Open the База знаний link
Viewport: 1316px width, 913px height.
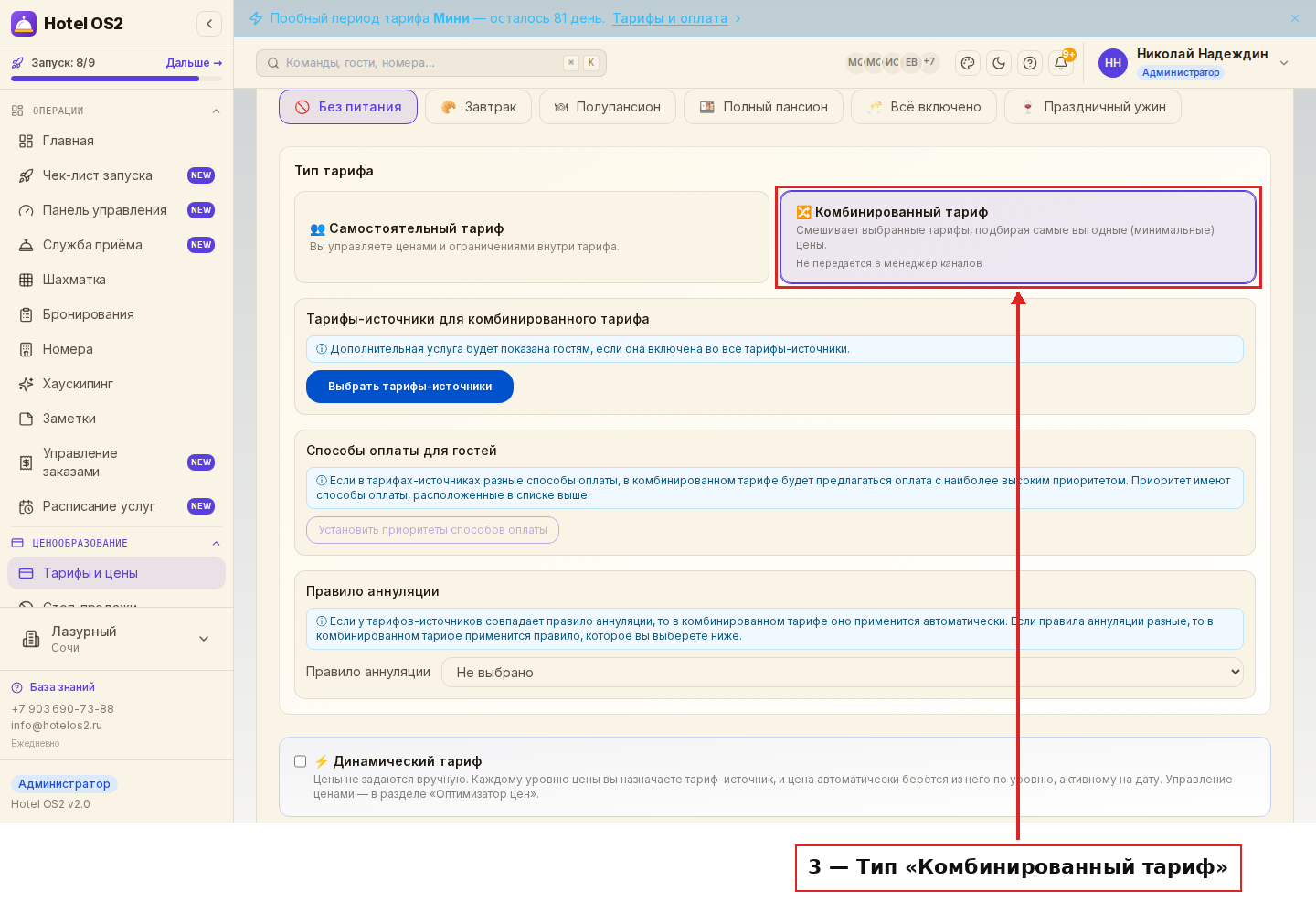pos(53,687)
